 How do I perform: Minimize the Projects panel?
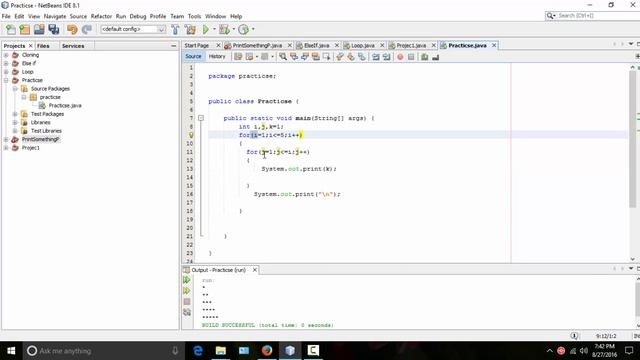tap(173, 46)
